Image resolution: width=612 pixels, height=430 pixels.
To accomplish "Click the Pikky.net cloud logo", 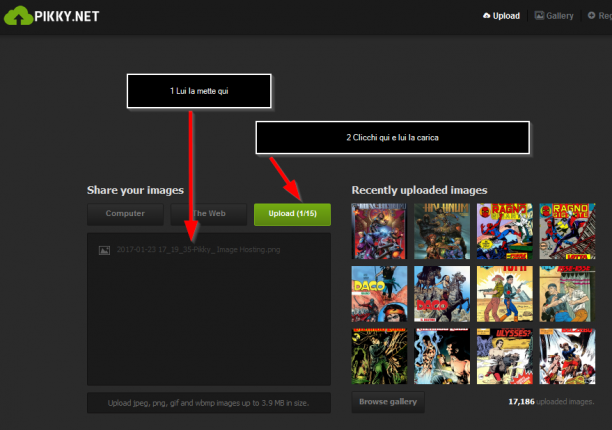I will tap(18, 16).
